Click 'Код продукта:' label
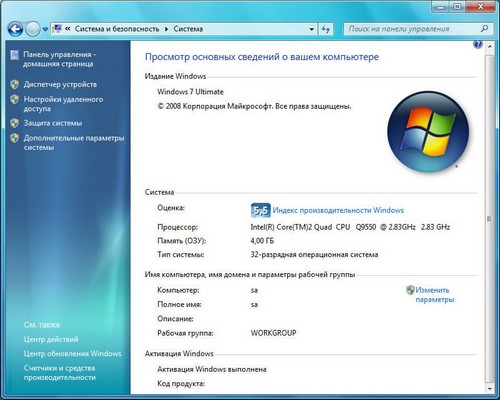This screenshot has width=500, height=400. (181, 384)
